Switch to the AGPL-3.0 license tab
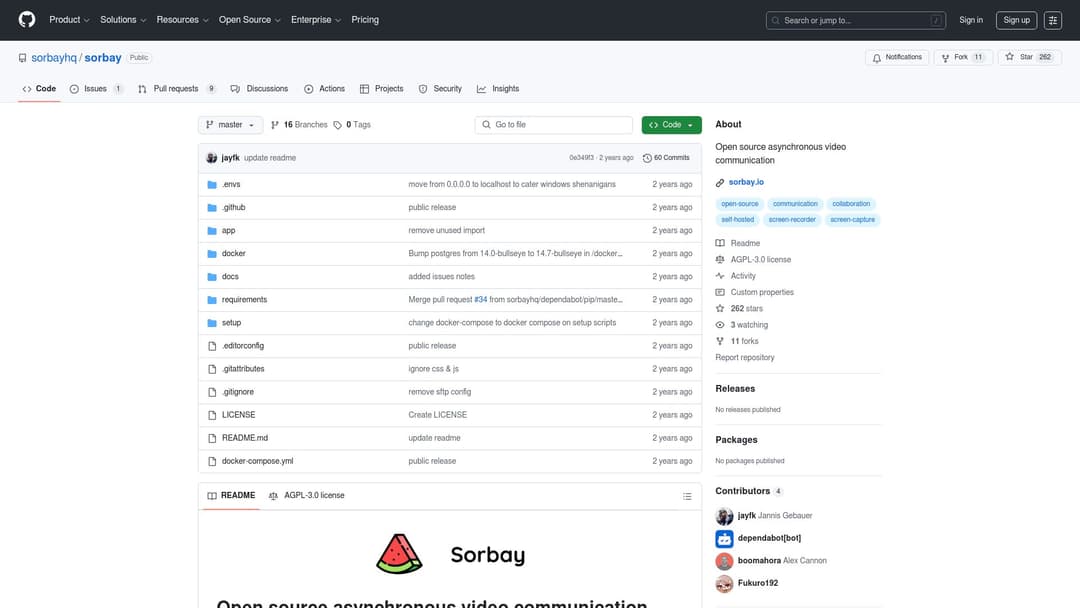The image size is (1080, 608). pos(307,496)
